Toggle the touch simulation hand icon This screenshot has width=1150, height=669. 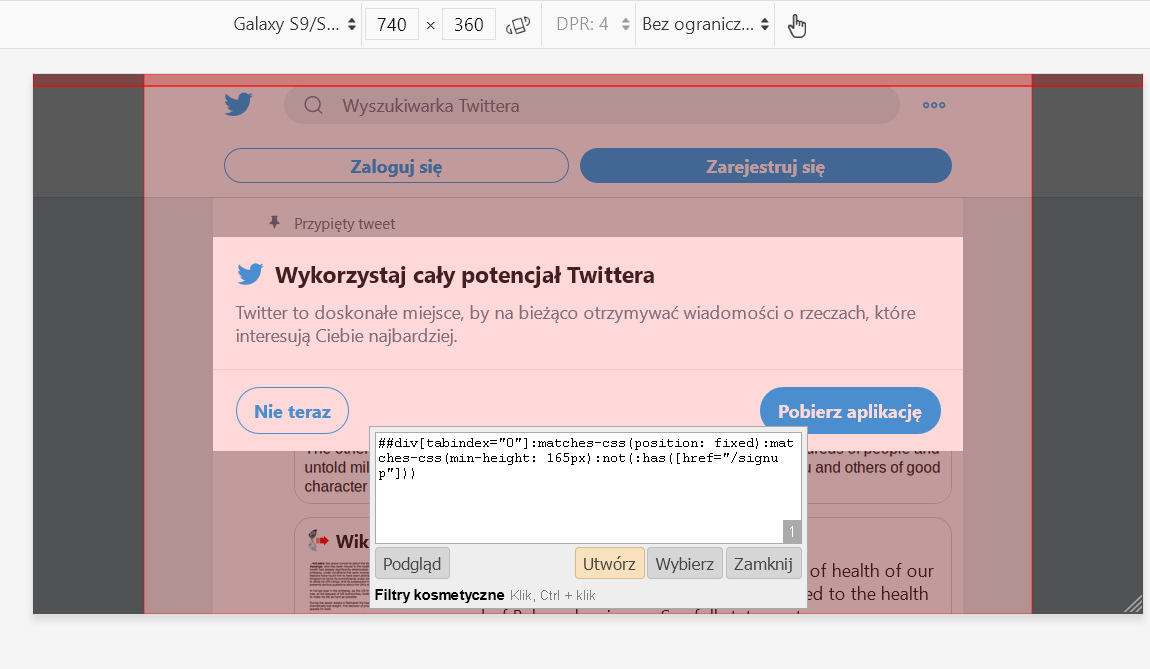797,24
